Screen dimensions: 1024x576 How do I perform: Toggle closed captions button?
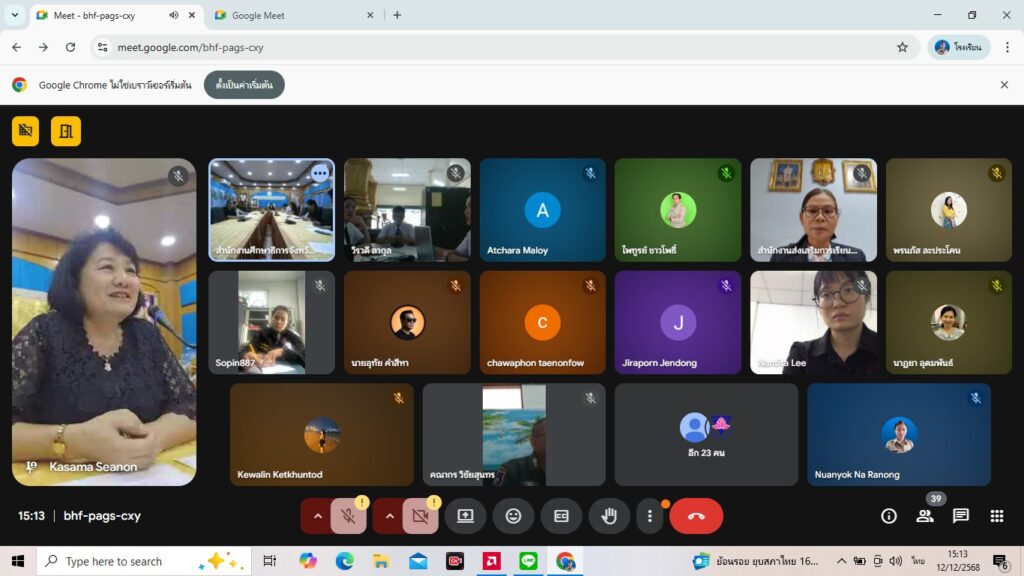pyautogui.click(x=561, y=516)
